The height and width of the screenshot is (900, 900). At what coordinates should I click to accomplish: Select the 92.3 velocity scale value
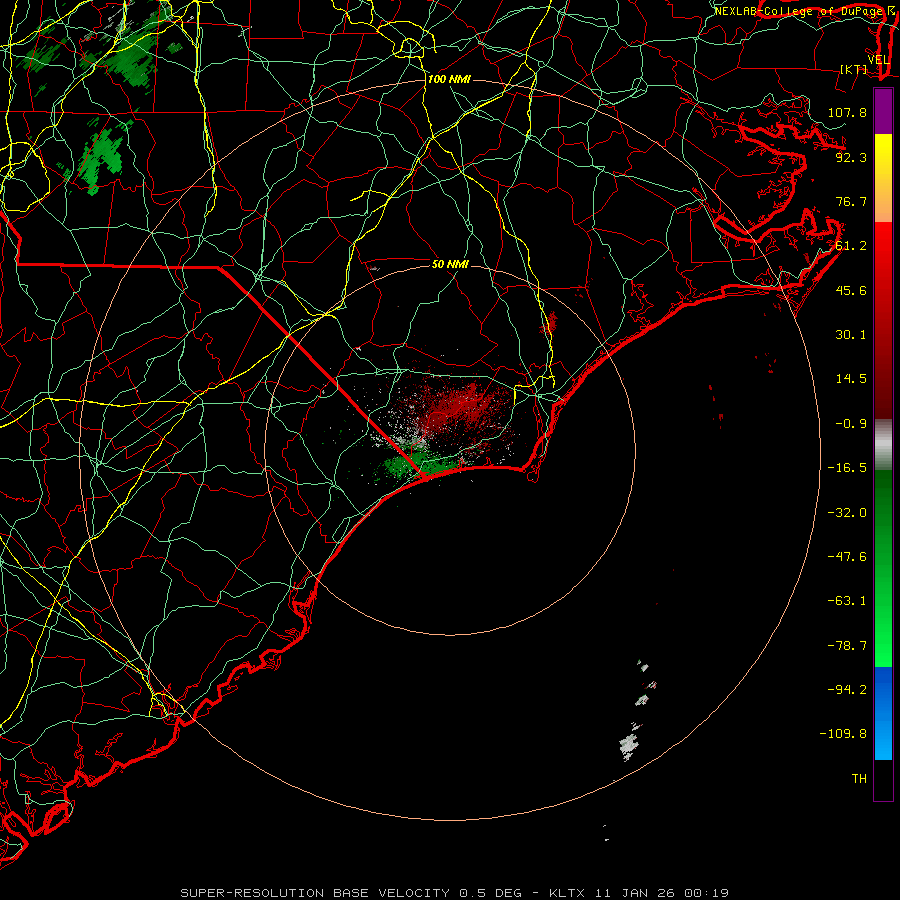coord(851,157)
